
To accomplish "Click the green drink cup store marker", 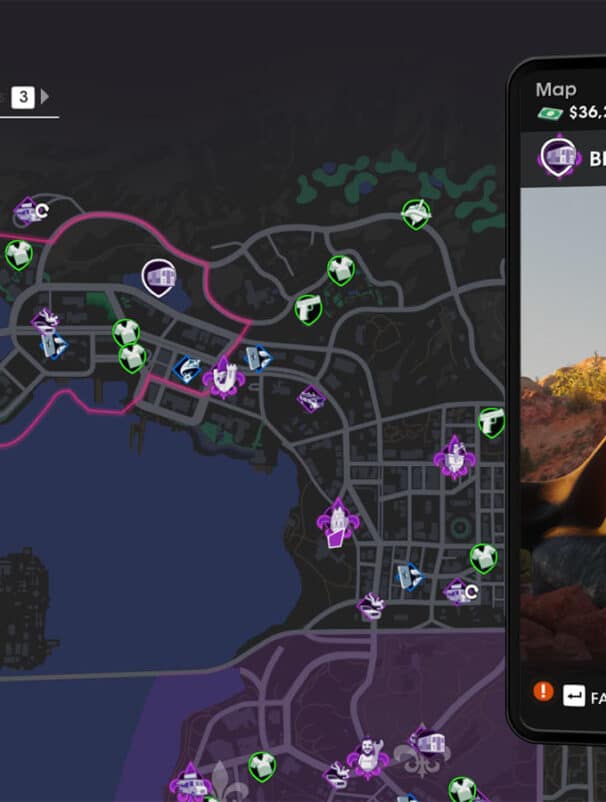I will (x=416, y=214).
